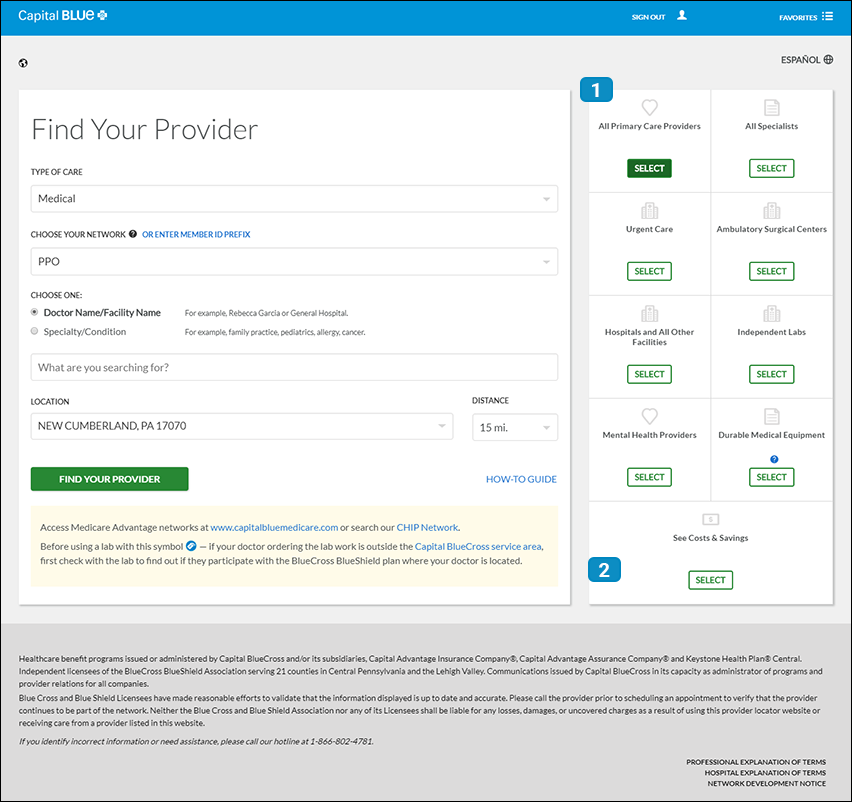Click the Hospitals and Other Facilities icon
The image size is (852, 802).
tap(649, 313)
